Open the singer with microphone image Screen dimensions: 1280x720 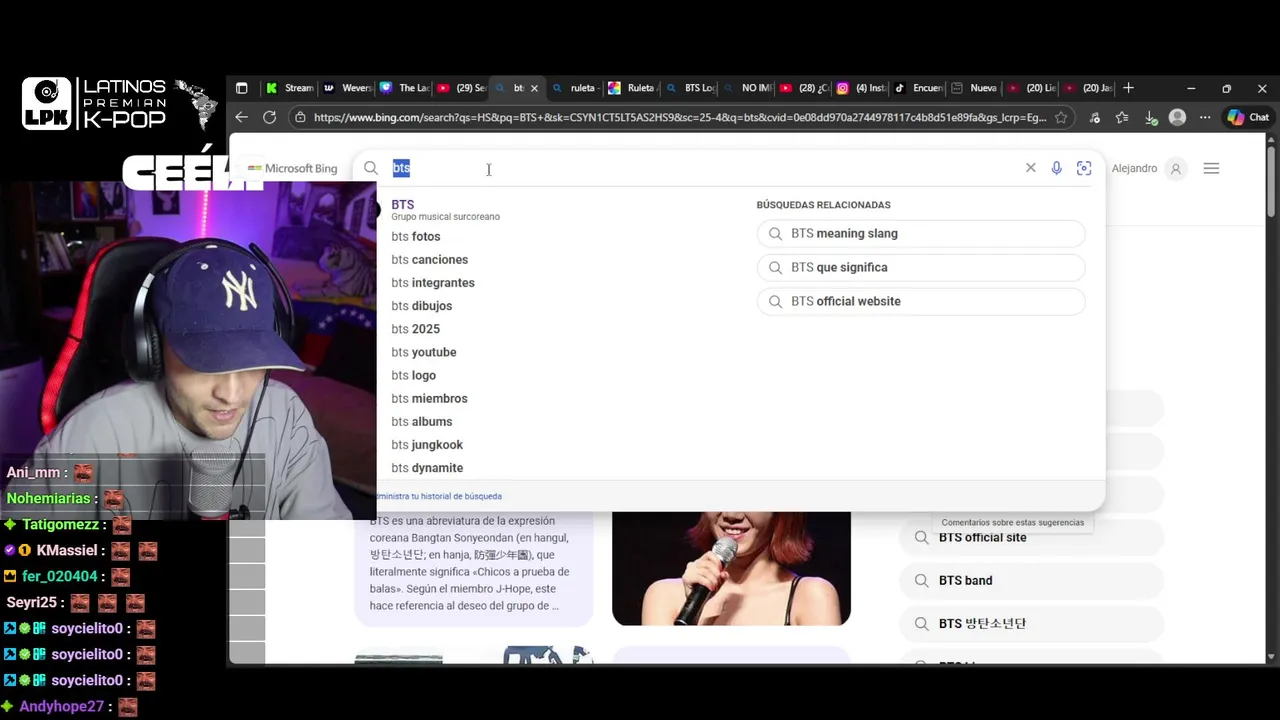tap(731, 568)
